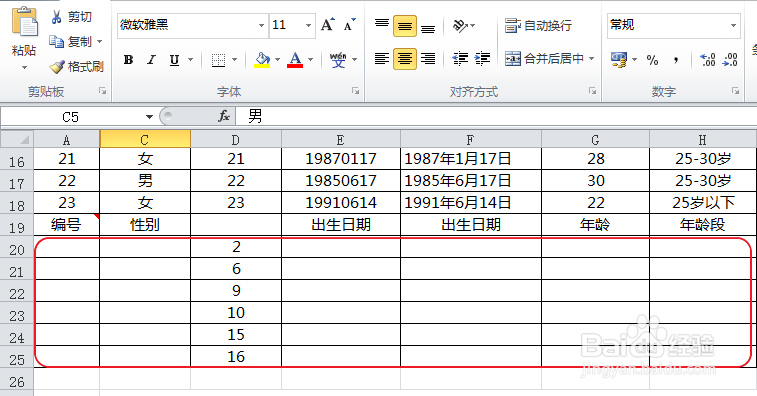Select the 年龄段 header cell

coord(703,225)
